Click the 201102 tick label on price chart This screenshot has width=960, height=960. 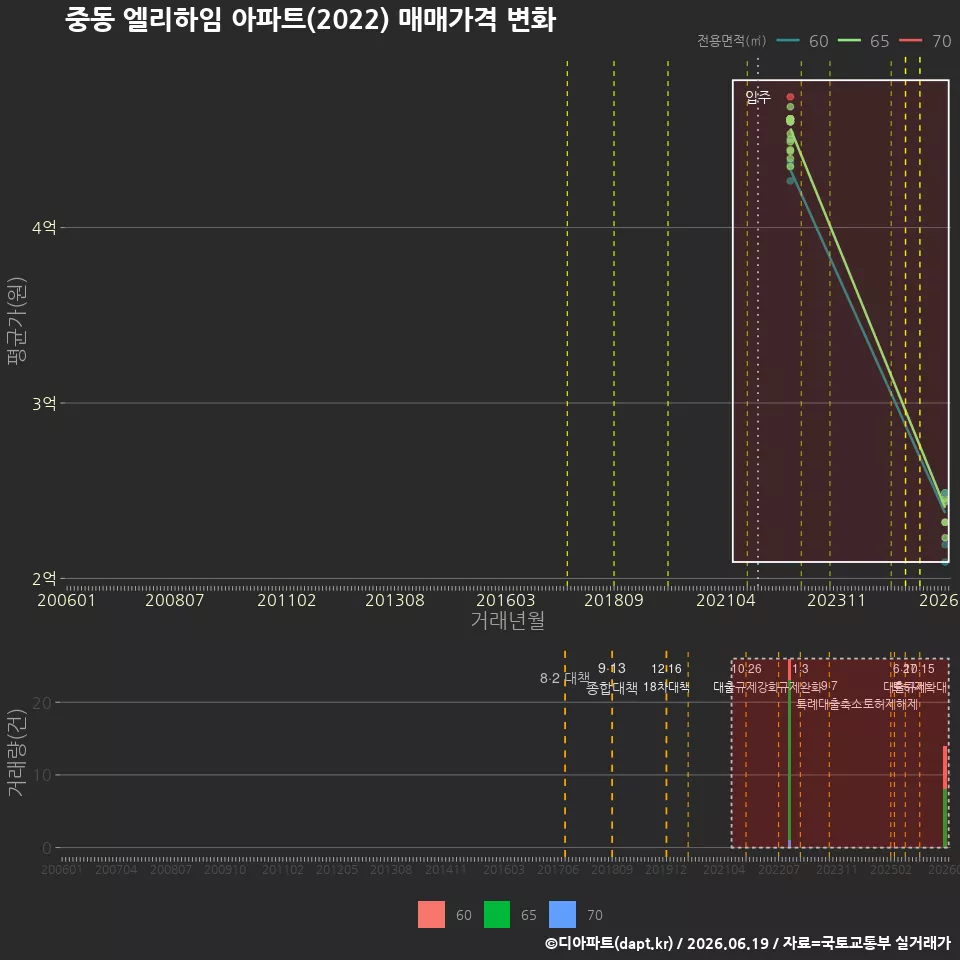287,600
